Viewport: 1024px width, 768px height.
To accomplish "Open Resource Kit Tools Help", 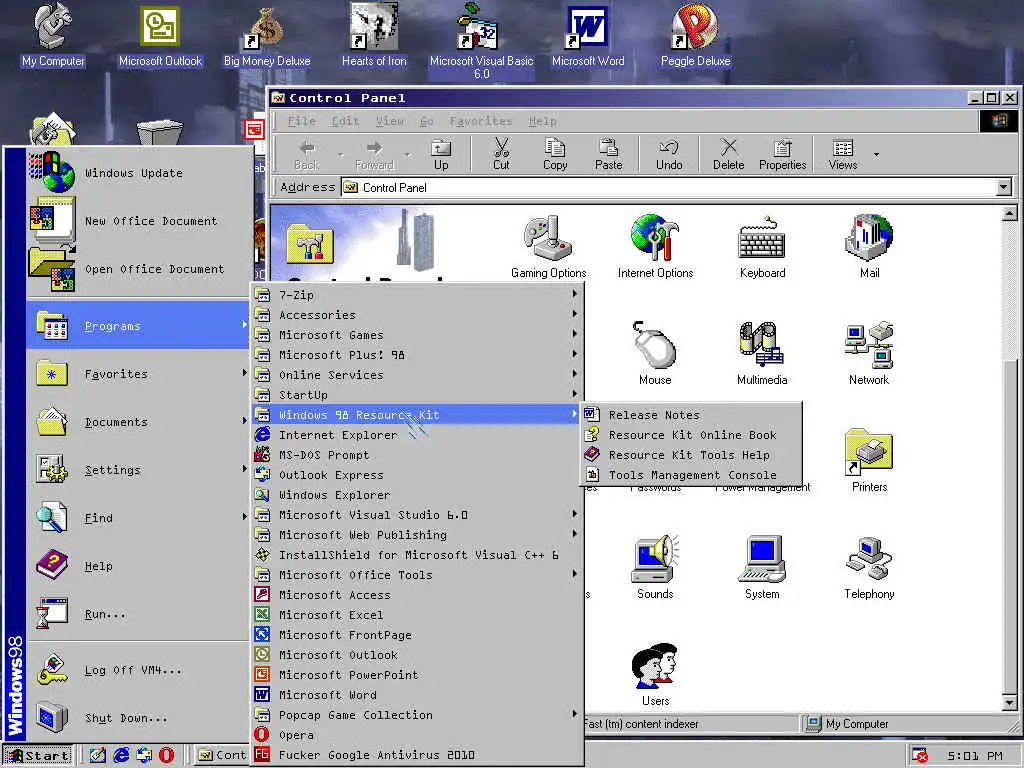I will click(x=691, y=455).
